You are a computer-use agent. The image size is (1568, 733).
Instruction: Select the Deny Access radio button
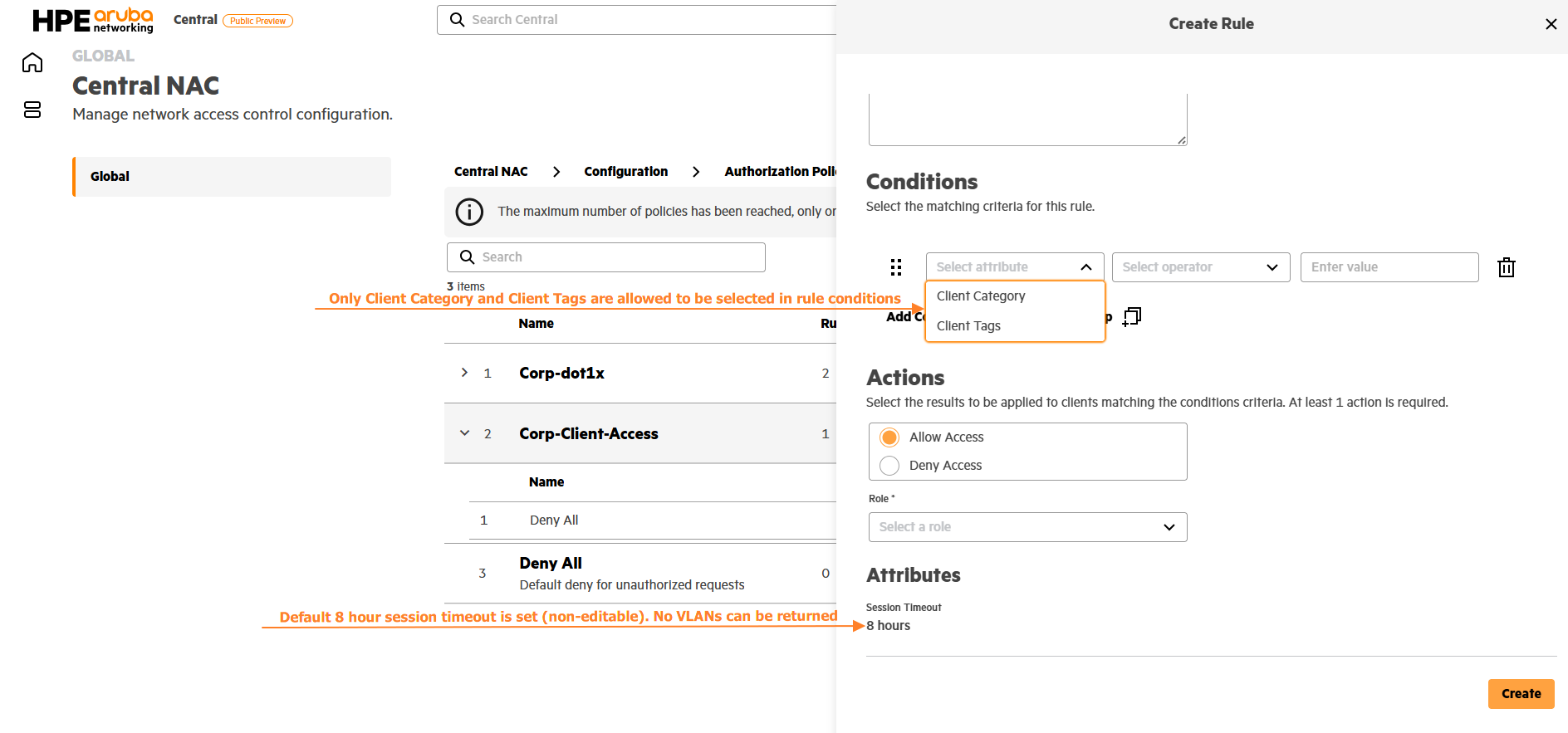pyautogui.click(x=889, y=466)
